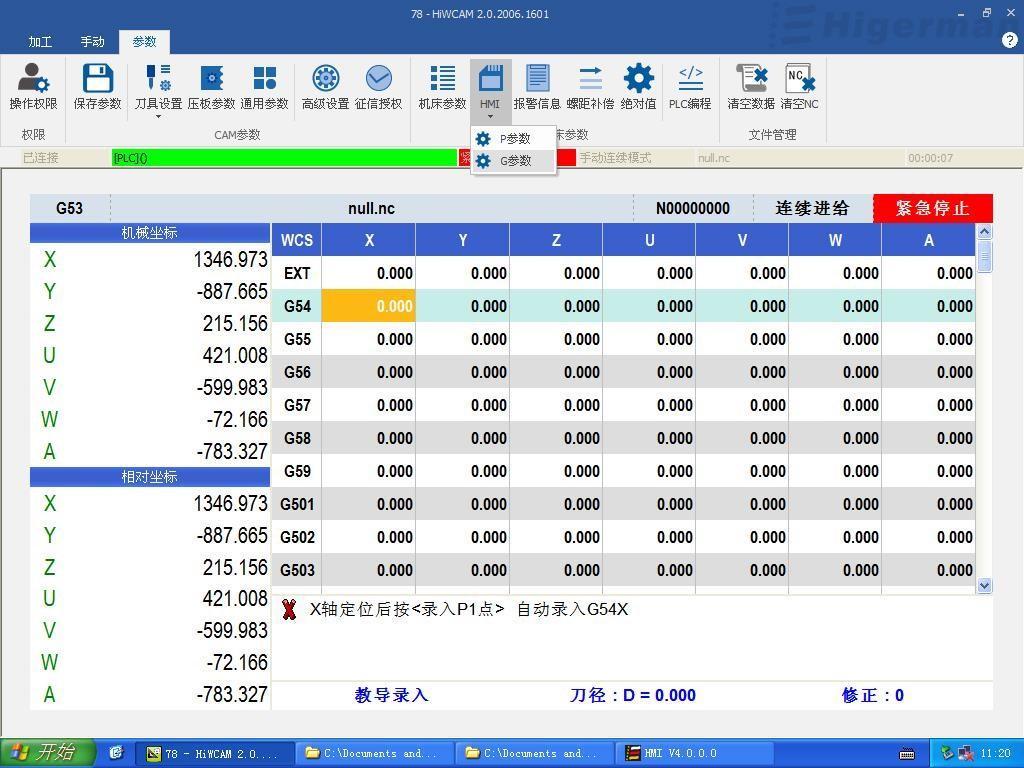The height and width of the screenshot is (768, 1024).
Task: Click the G54 row header
Action: 296,306
